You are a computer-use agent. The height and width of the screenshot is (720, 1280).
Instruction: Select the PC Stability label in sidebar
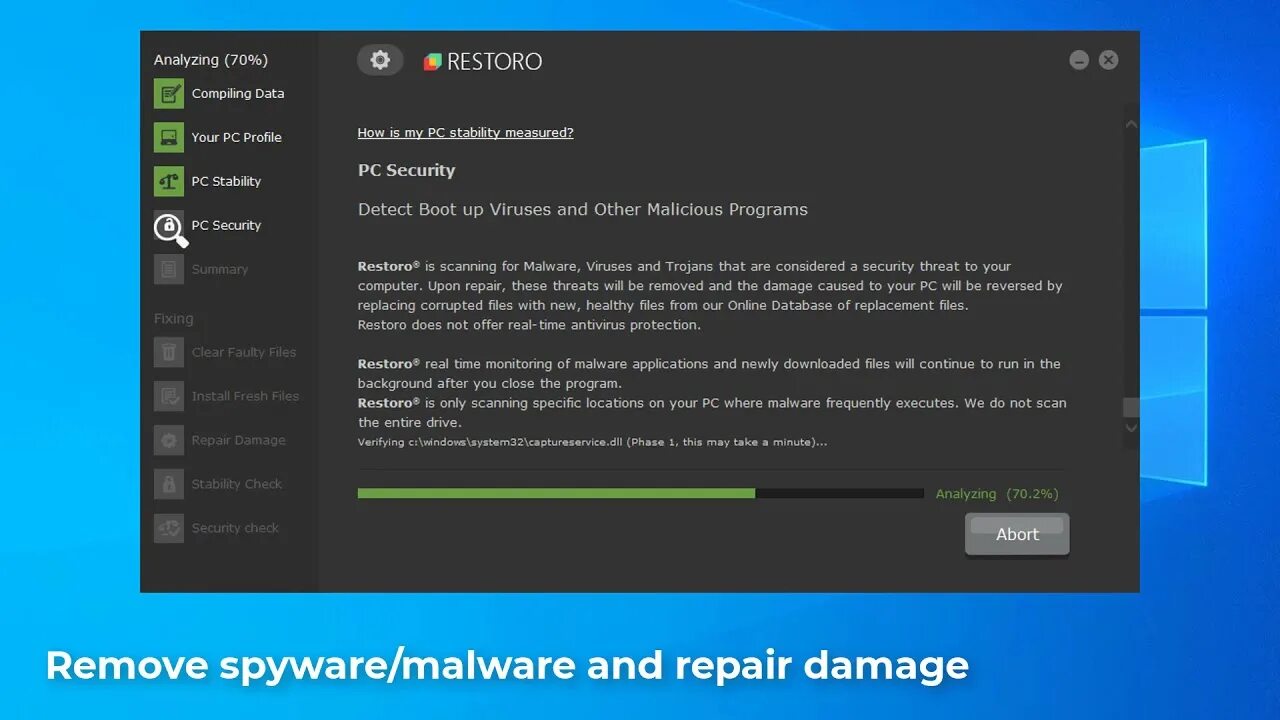[226, 181]
